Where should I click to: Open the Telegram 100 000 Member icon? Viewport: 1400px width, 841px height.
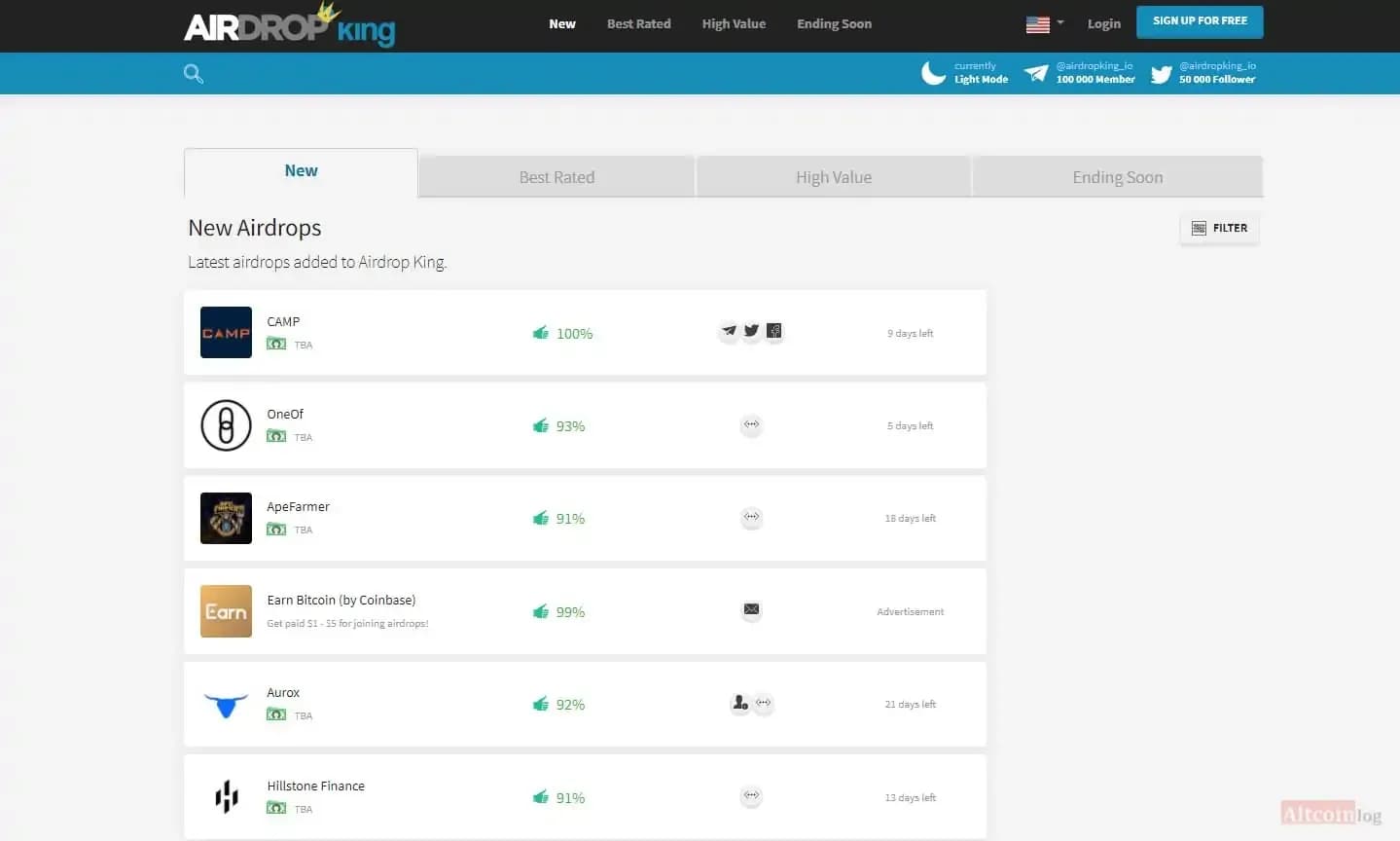1036,73
